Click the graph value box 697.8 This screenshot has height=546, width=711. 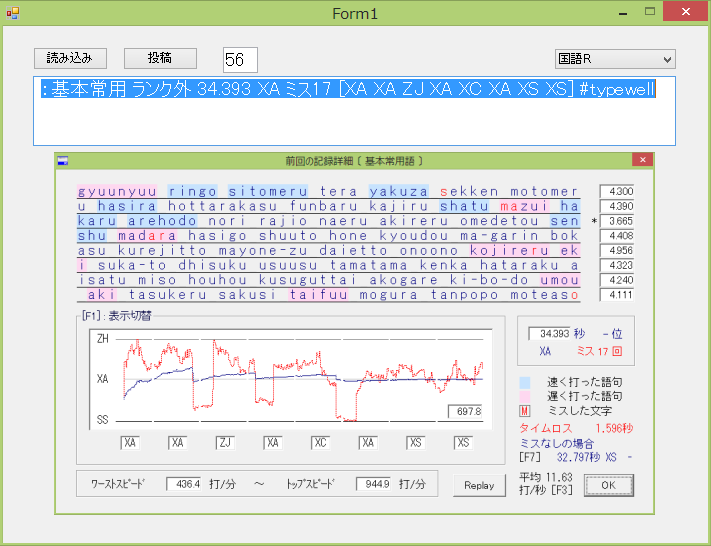465,411
